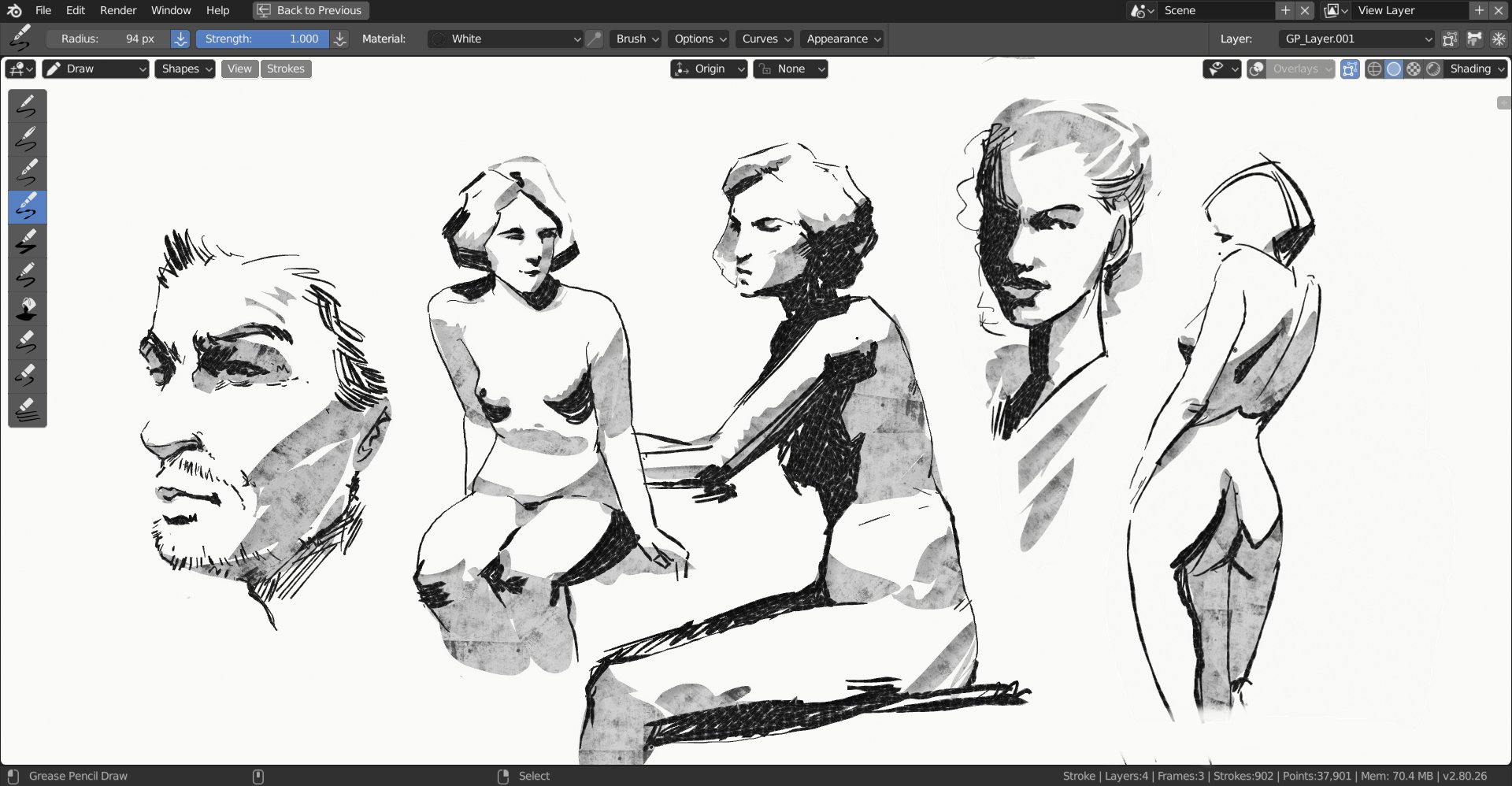Open the Origin stroke placement dropdown
Viewport: 1512px width, 786px height.
coord(709,69)
